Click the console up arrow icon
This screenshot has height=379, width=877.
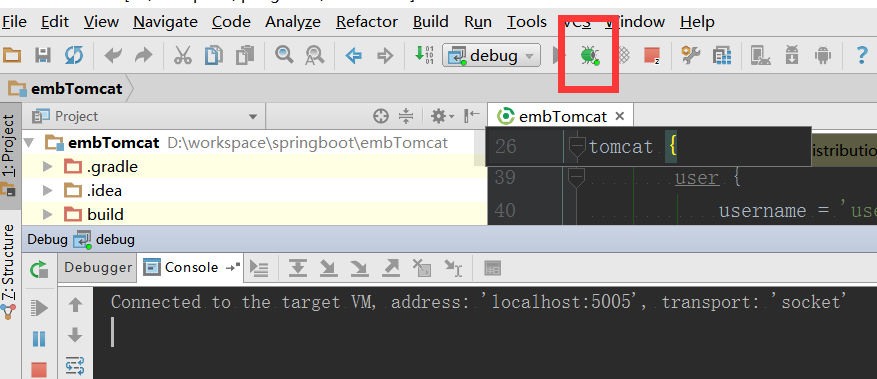click(75, 305)
